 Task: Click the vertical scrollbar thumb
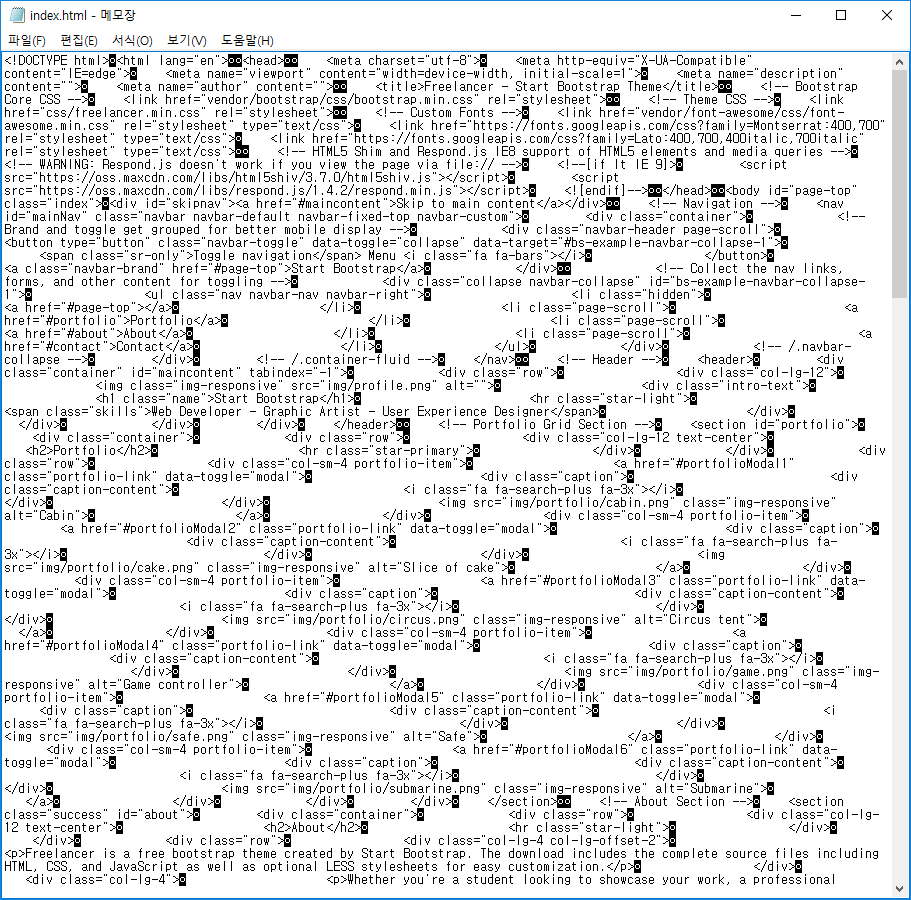click(x=899, y=183)
